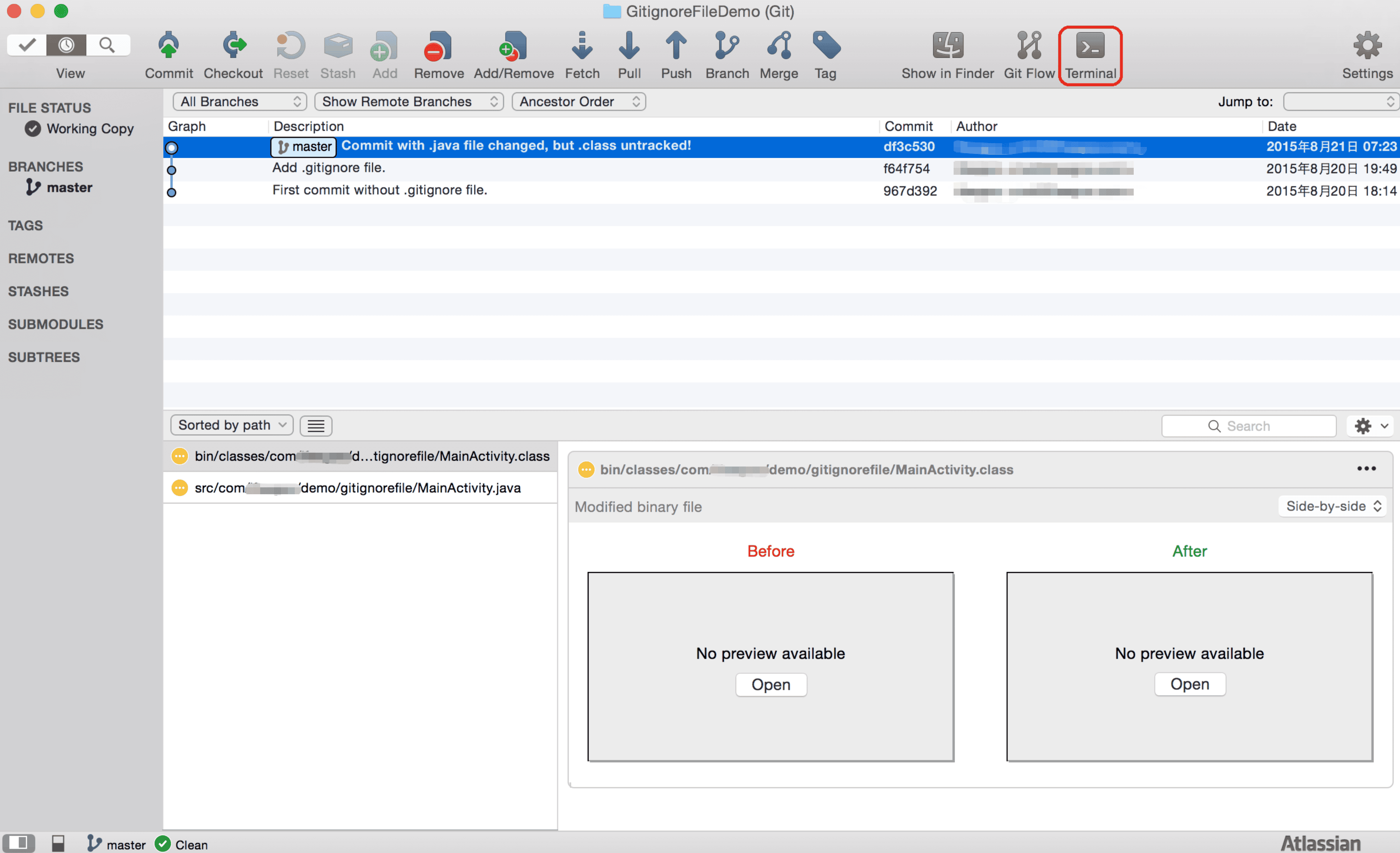This screenshot has height=853, width=1400.
Task: Switch to File Status checkmark view
Action: click(x=27, y=45)
